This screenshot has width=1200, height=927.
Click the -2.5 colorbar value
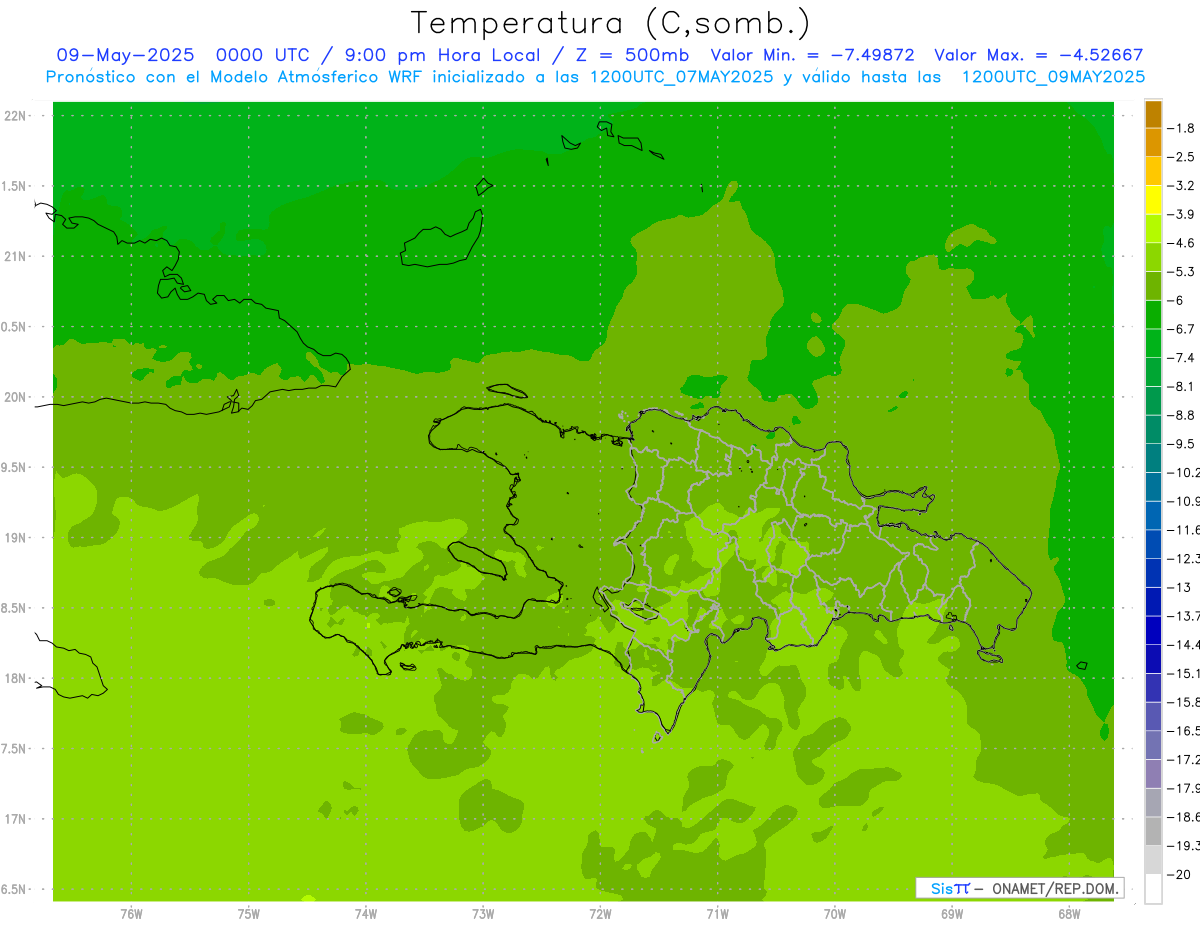click(1182, 157)
